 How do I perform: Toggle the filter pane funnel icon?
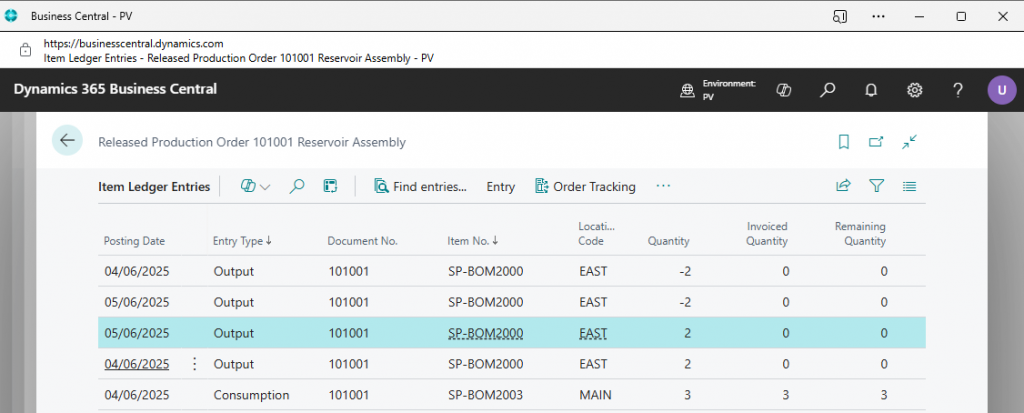(876, 186)
